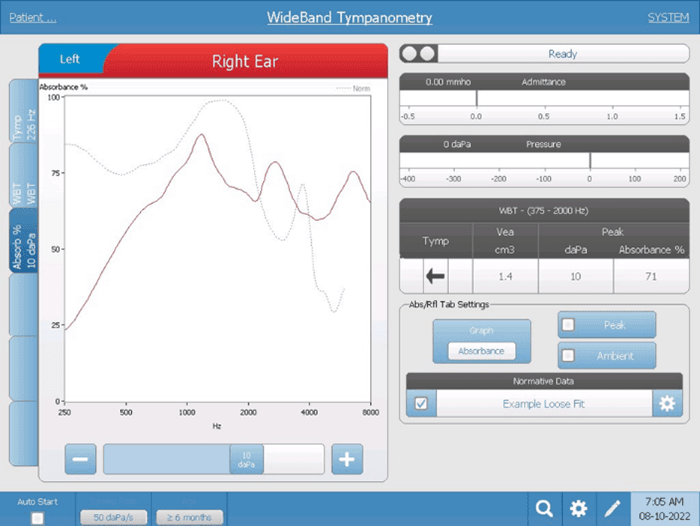The width and height of the screenshot is (700, 526).
Task: Enable the Peak checkbox
Action: [x=568, y=325]
